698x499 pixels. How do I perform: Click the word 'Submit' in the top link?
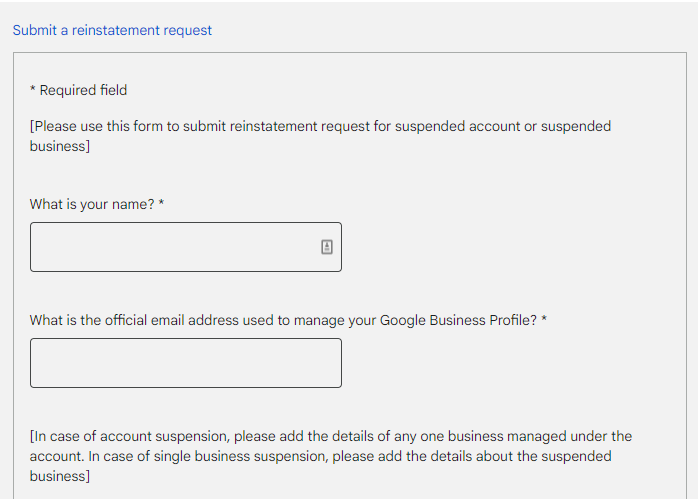[x=35, y=30]
